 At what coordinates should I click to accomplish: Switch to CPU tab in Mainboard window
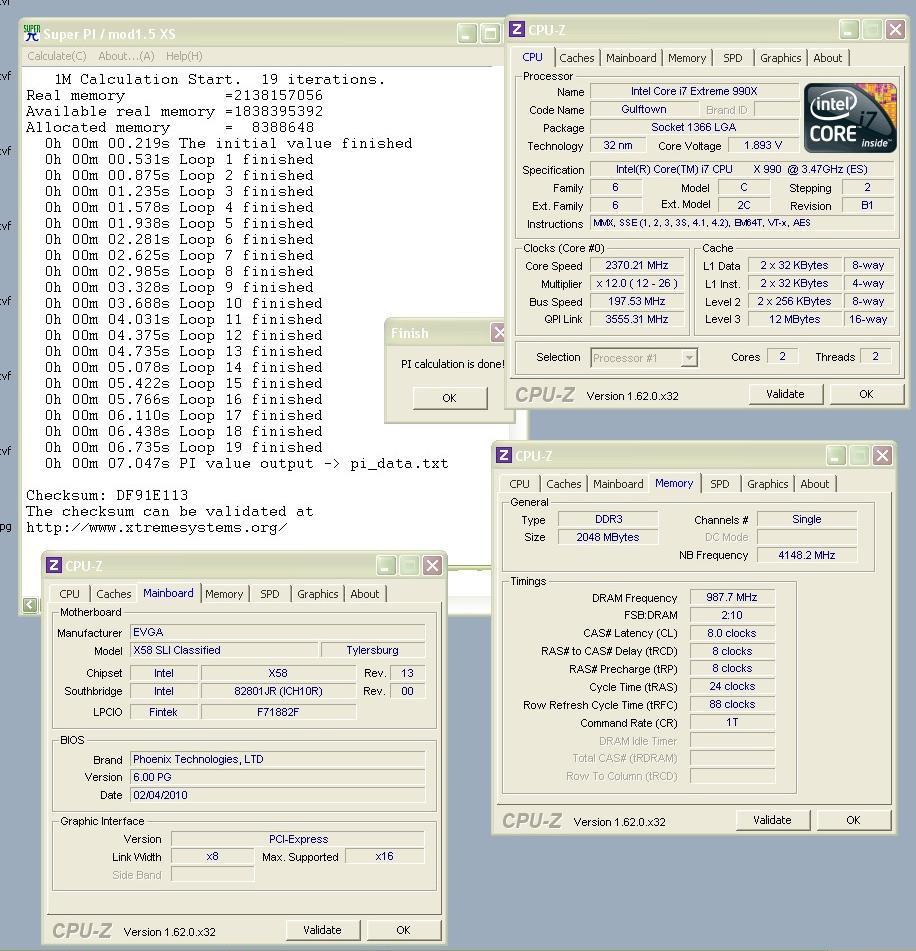69,594
